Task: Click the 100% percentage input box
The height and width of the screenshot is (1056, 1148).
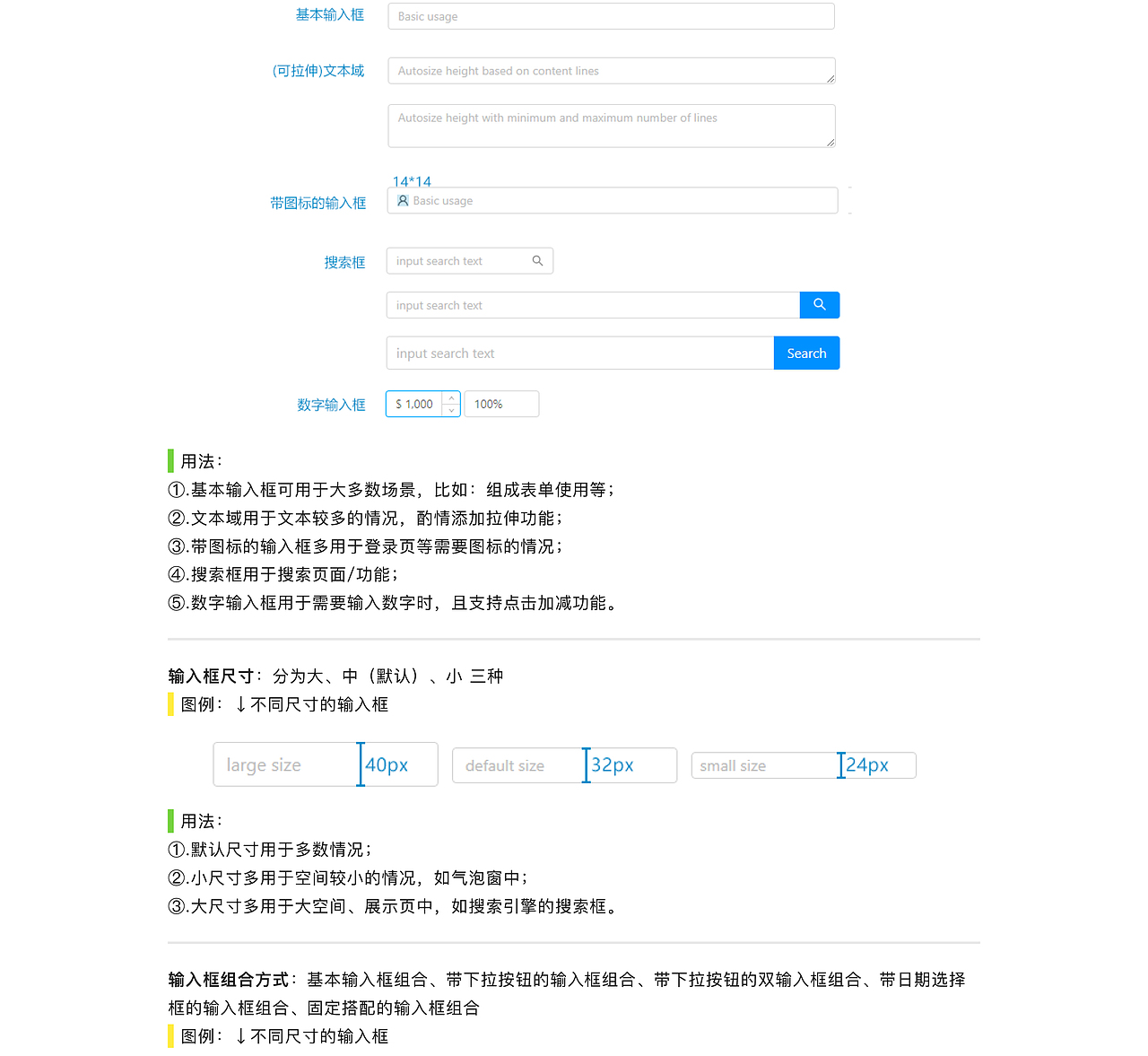Action: pyautogui.click(x=500, y=404)
